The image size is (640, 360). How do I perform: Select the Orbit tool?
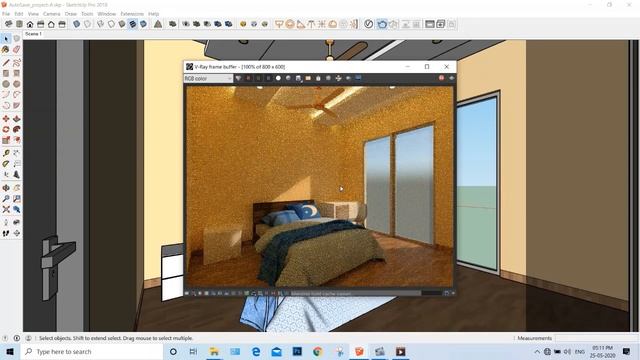6,188
